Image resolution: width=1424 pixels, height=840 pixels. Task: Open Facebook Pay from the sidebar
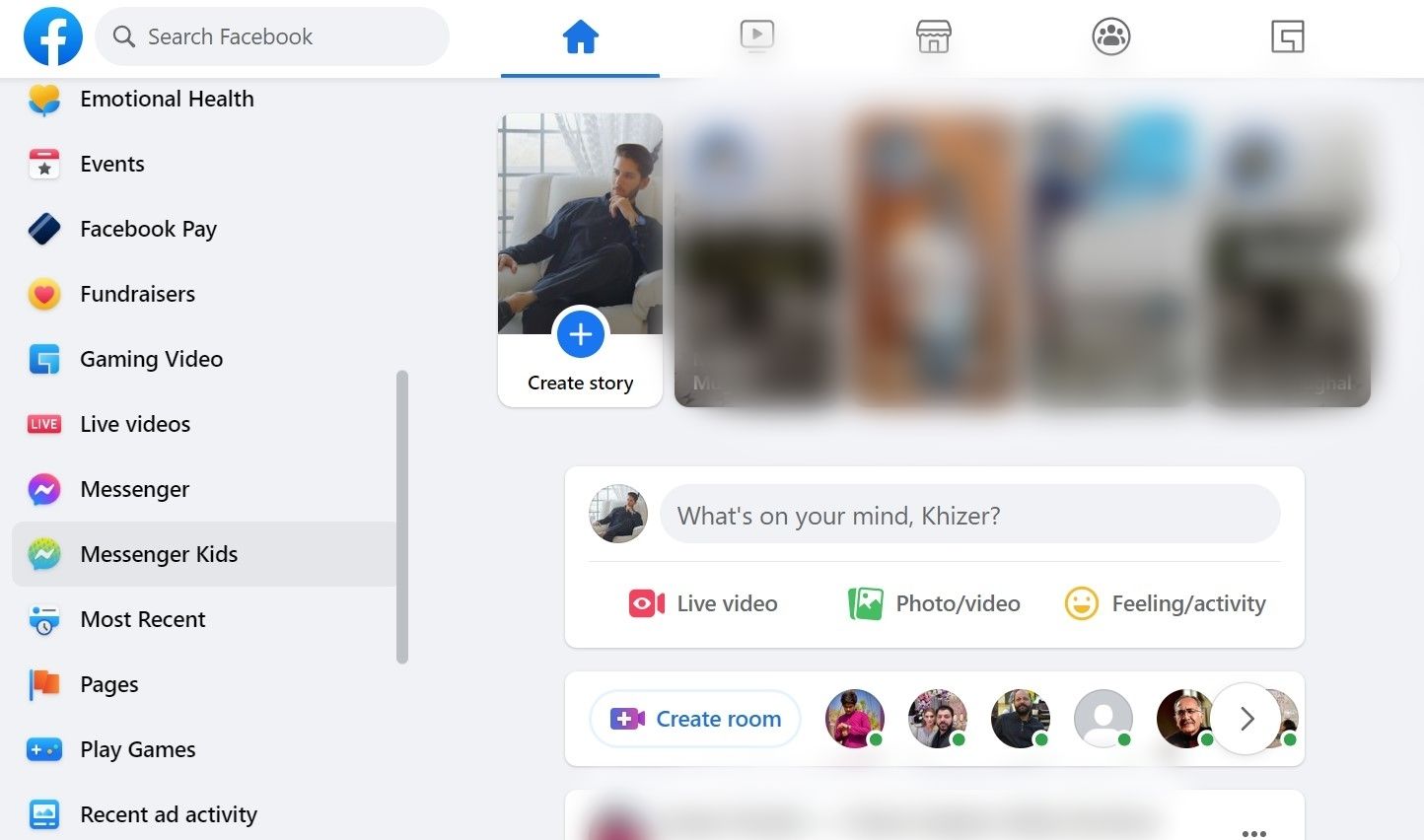pos(148,229)
